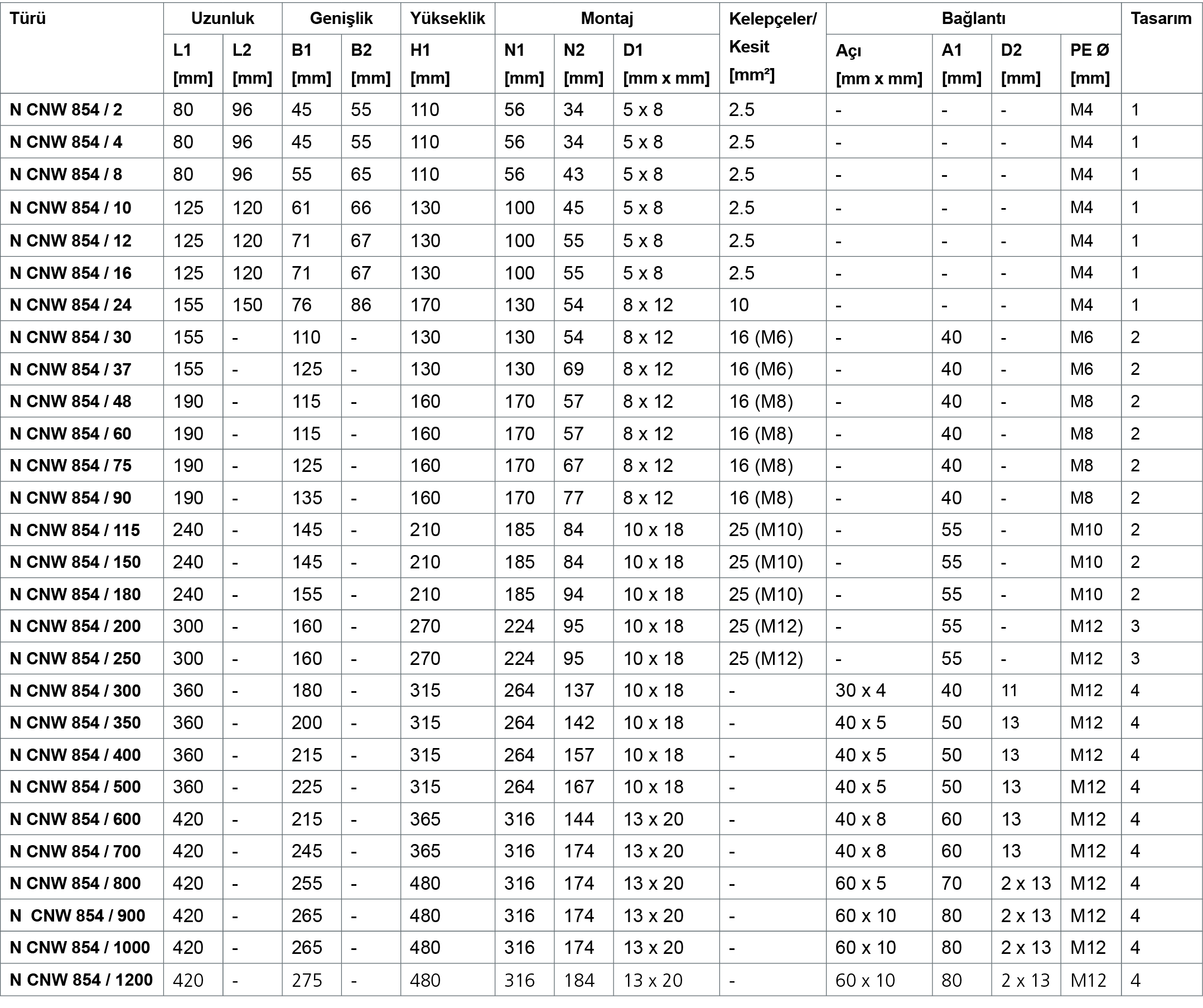Image resolution: width=1203 pixels, height=1008 pixels.
Task: Click the 'Açı [mm x mm]' subheader
Action: (879, 64)
